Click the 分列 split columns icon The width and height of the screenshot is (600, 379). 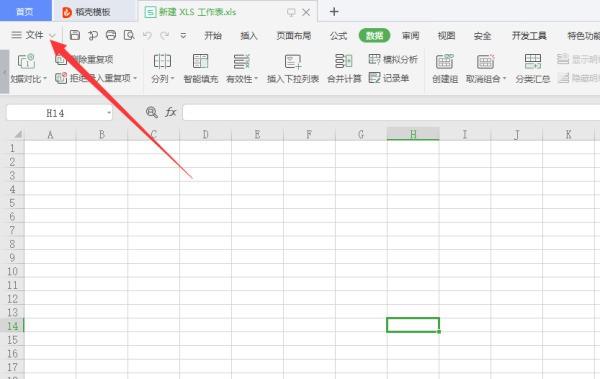[162, 61]
